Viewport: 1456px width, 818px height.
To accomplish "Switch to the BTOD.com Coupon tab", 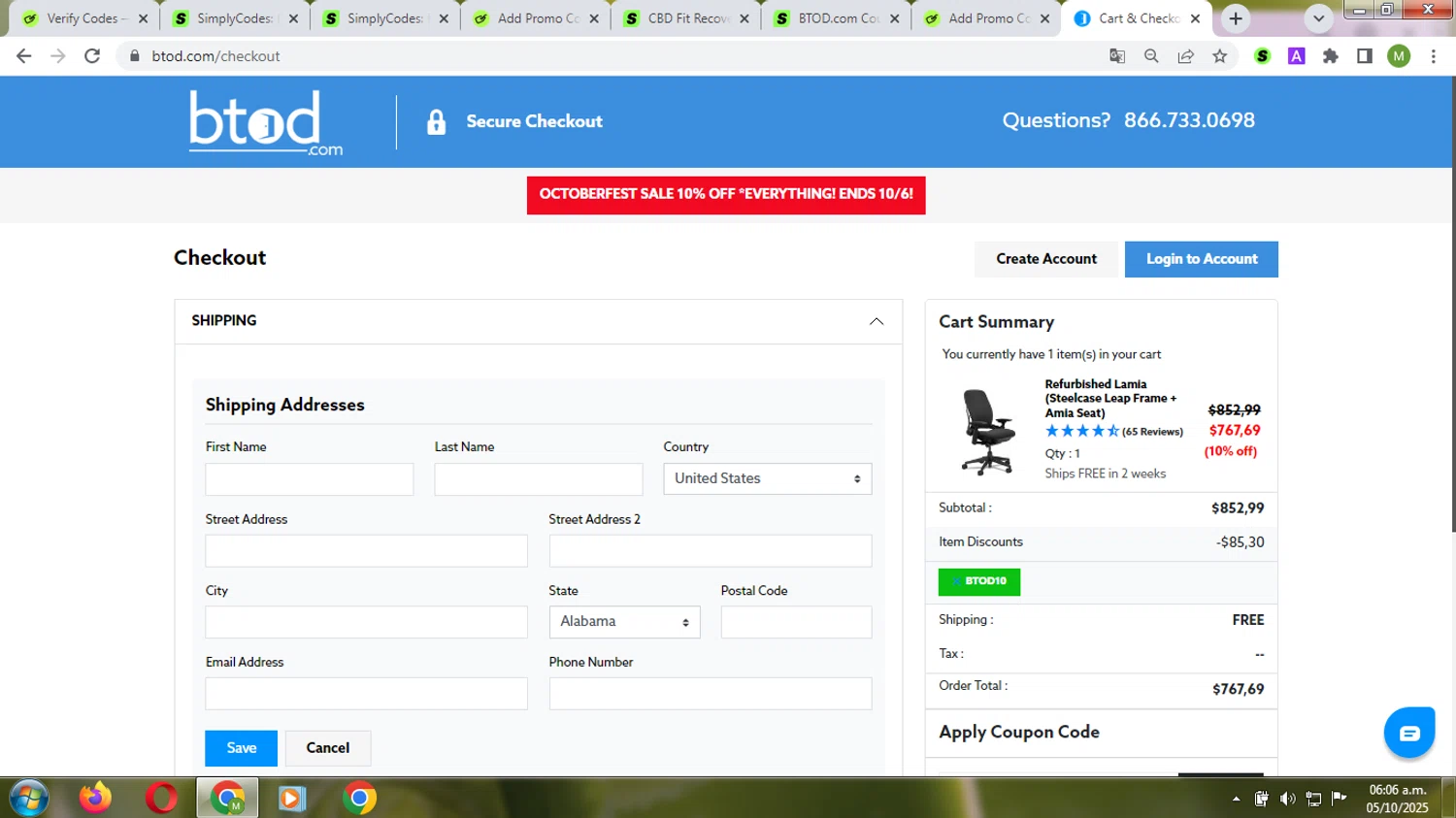I will coord(839,18).
